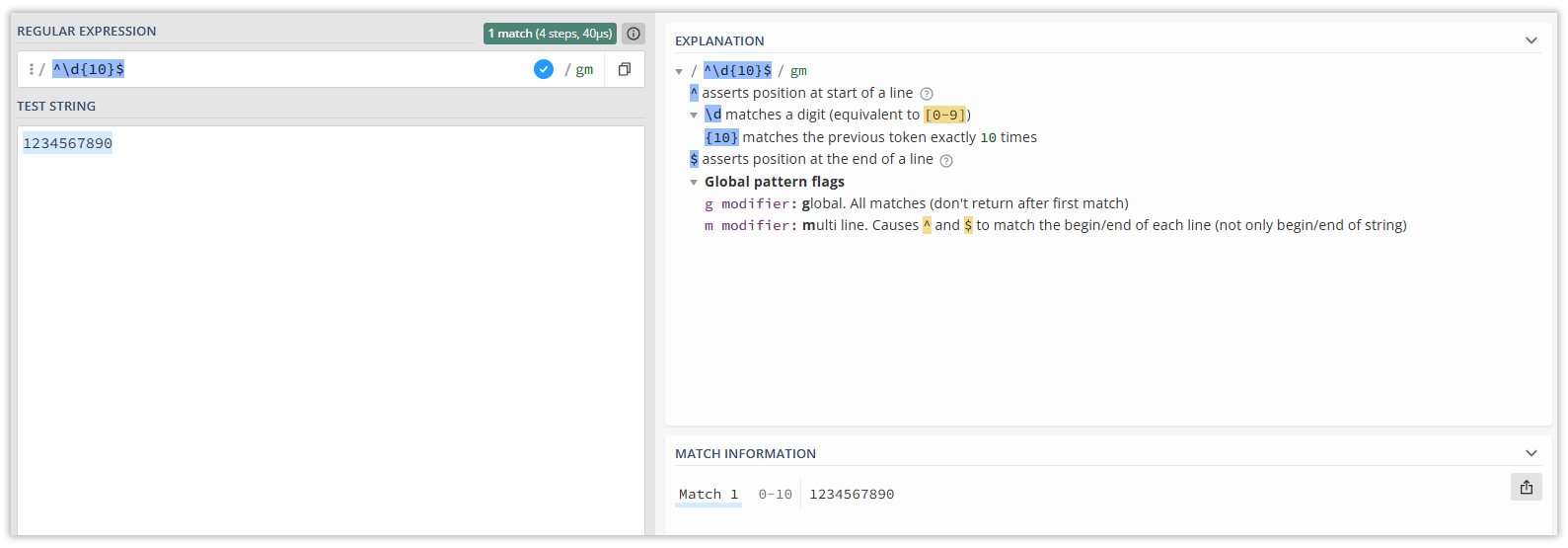
Task: Click help icon after "start of a line"
Action: coord(927,94)
